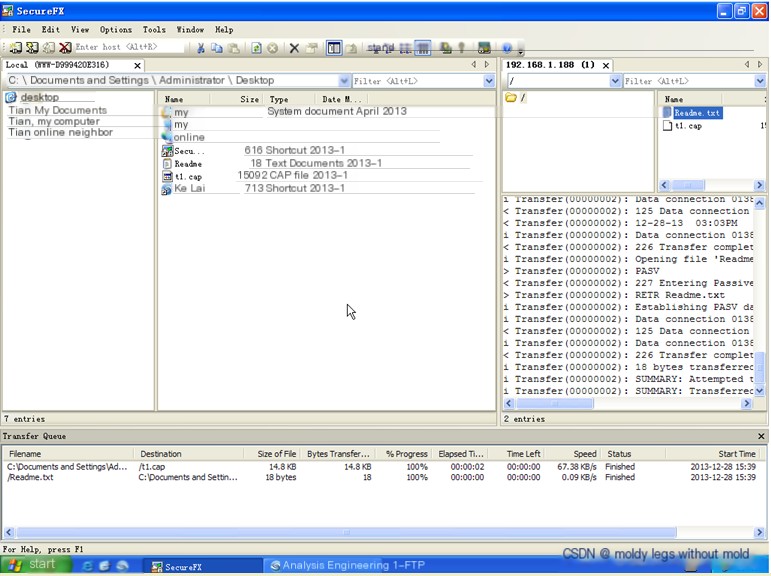Image resolution: width=771 pixels, height=576 pixels.
Task: Close the 192.168.1.188 tab
Action: (x=606, y=65)
